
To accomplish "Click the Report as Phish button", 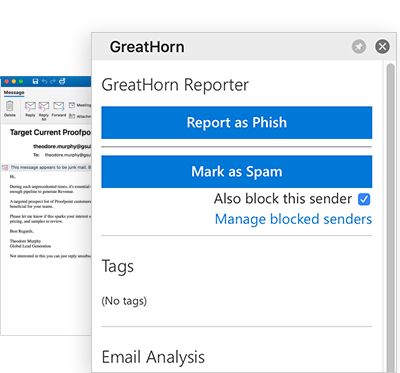I will [237, 123].
